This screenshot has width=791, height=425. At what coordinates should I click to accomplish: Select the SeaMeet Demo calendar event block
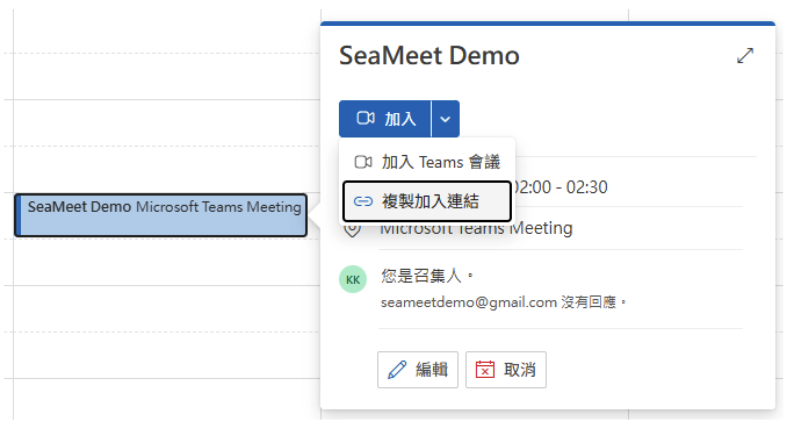click(x=161, y=215)
